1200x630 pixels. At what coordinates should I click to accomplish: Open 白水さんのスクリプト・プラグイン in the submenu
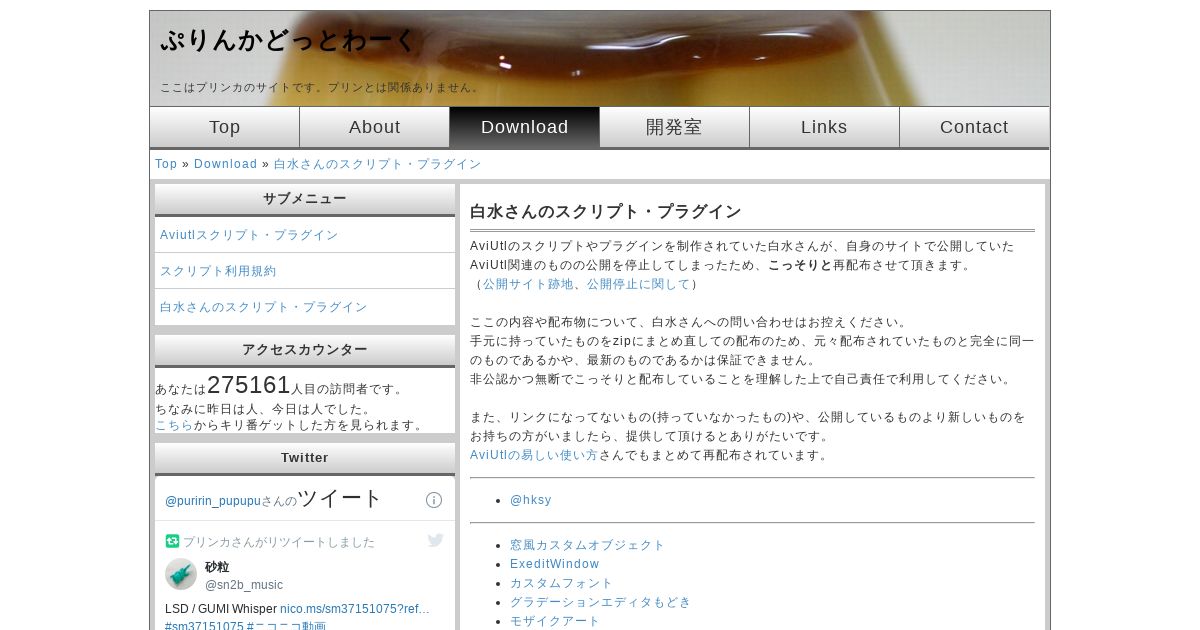(x=264, y=307)
